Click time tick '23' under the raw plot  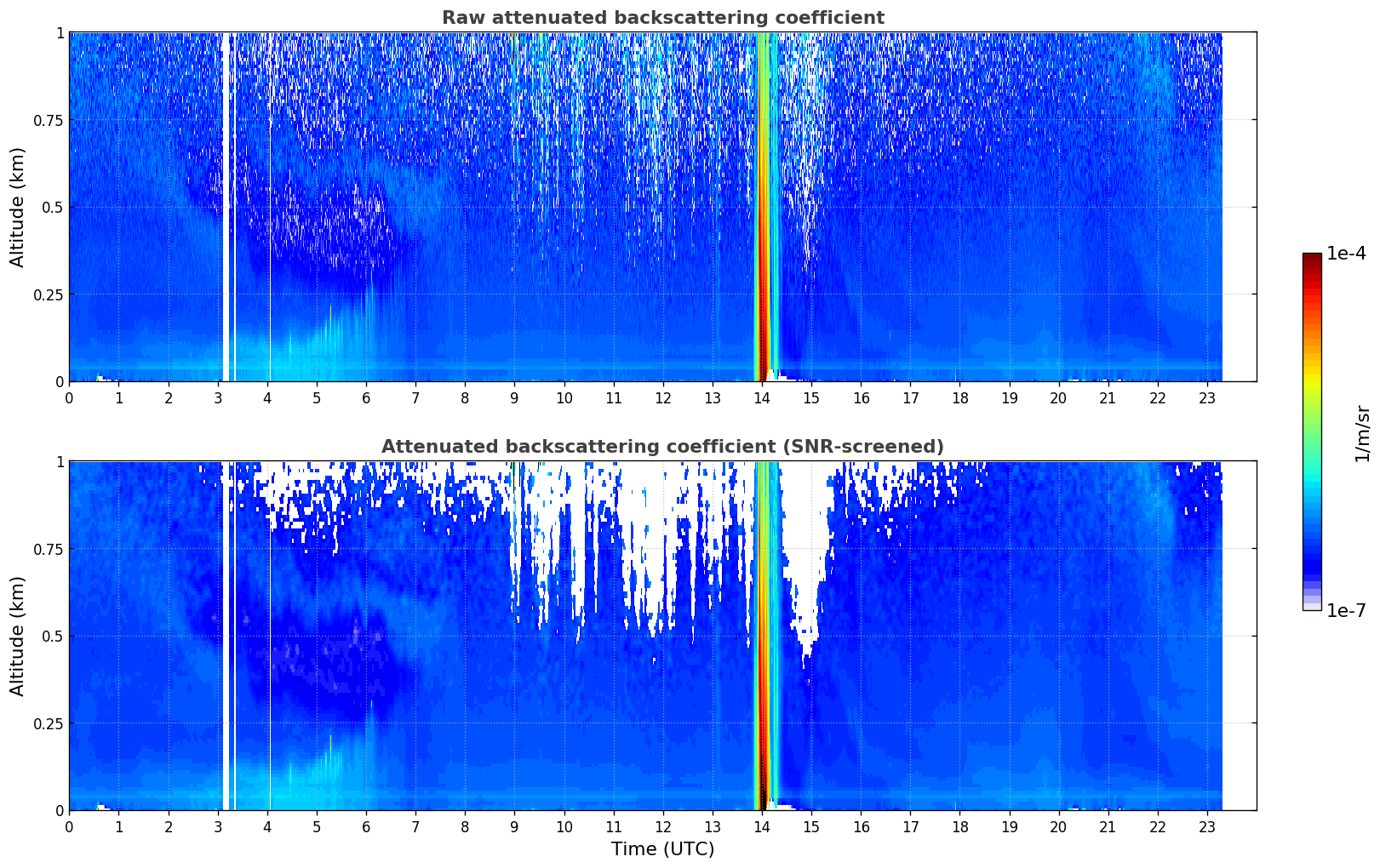pyautogui.click(x=1207, y=397)
